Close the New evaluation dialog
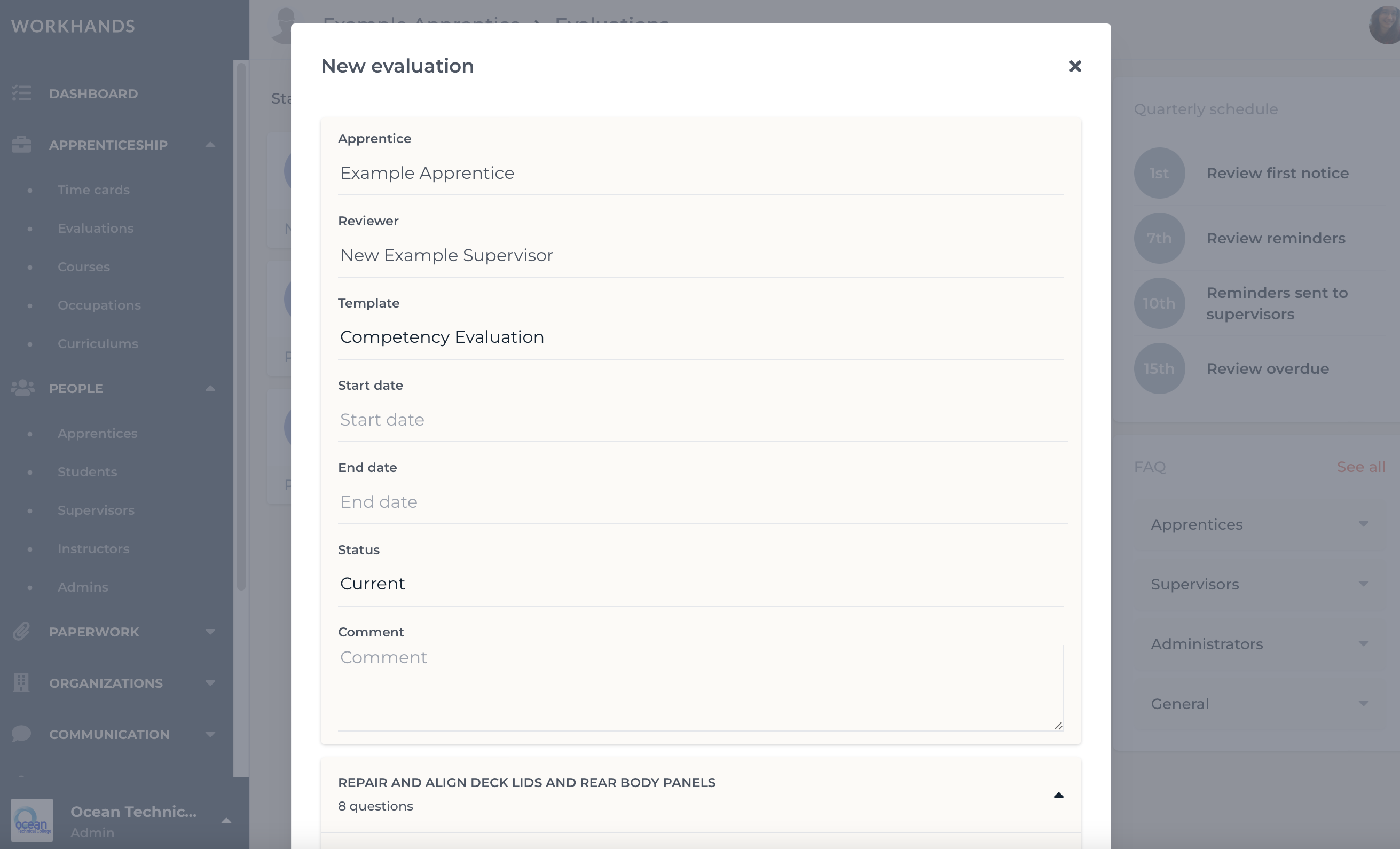 pyautogui.click(x=1074, y=67)
